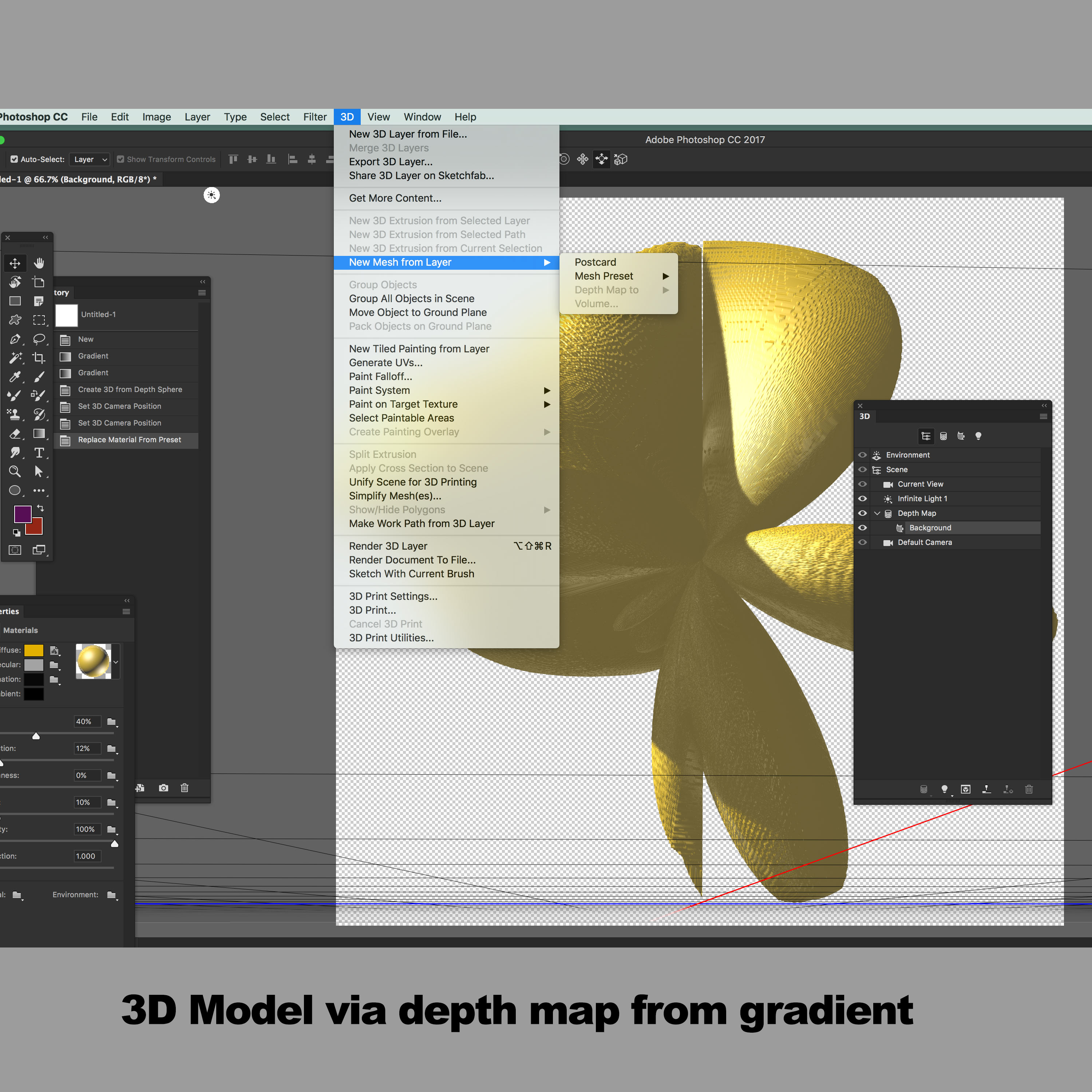Delete selected object with 3D panel trash
This screenshot has height=1092, width=1092.
tap(1029, 789)
